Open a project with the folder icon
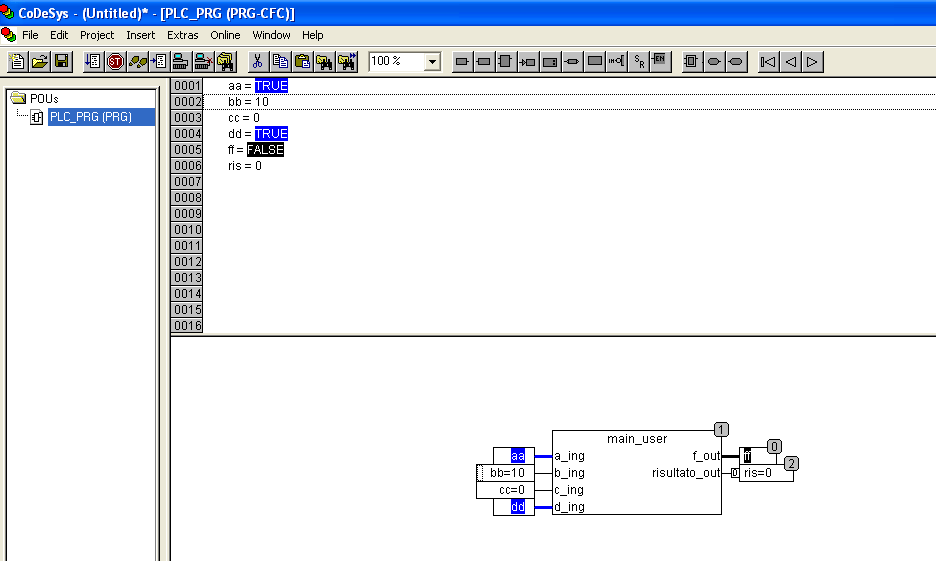The height and width of the screenshot is (561, 936). (x=39, y=62)
